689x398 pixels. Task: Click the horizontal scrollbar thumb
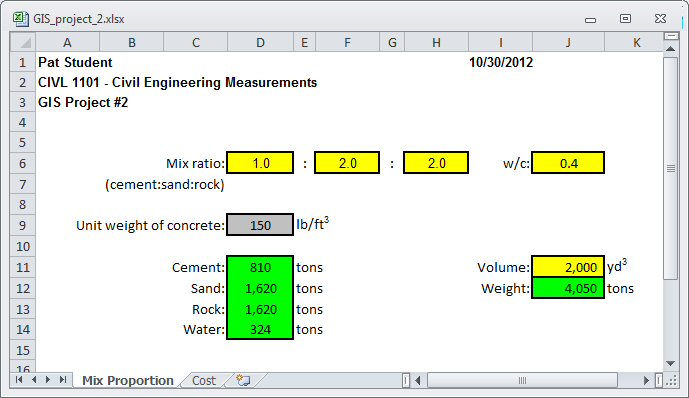point(522,380)
